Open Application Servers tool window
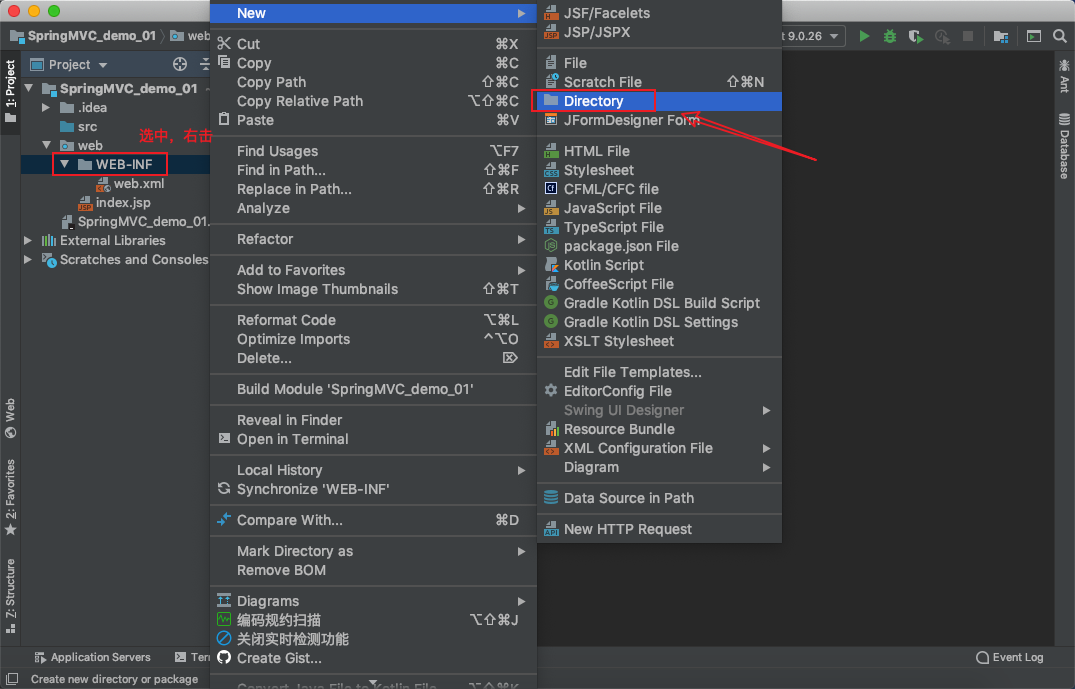 [x=93, y=657]
